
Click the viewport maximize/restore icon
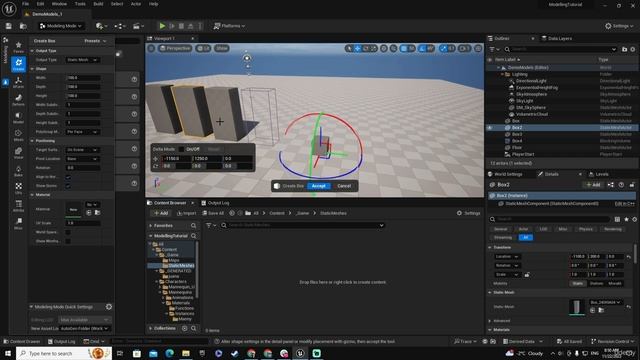[478, 48]
